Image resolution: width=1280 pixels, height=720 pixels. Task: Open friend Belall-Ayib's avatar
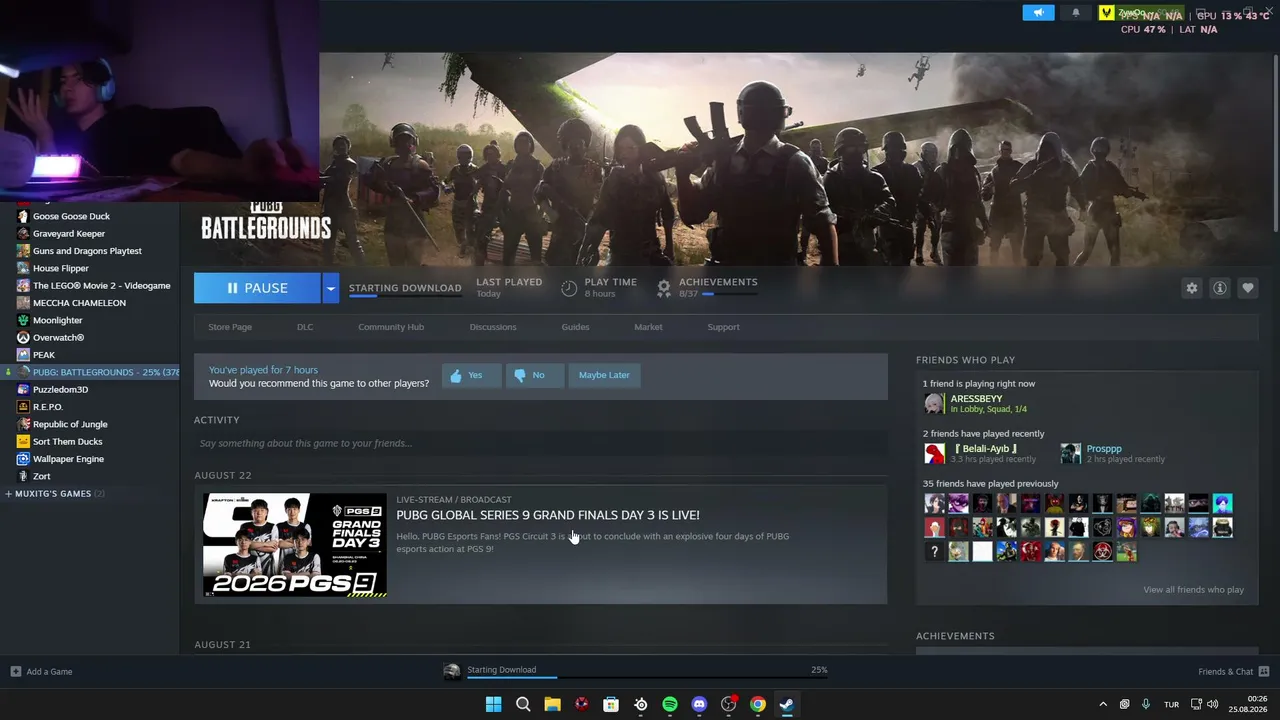(934, 454)
